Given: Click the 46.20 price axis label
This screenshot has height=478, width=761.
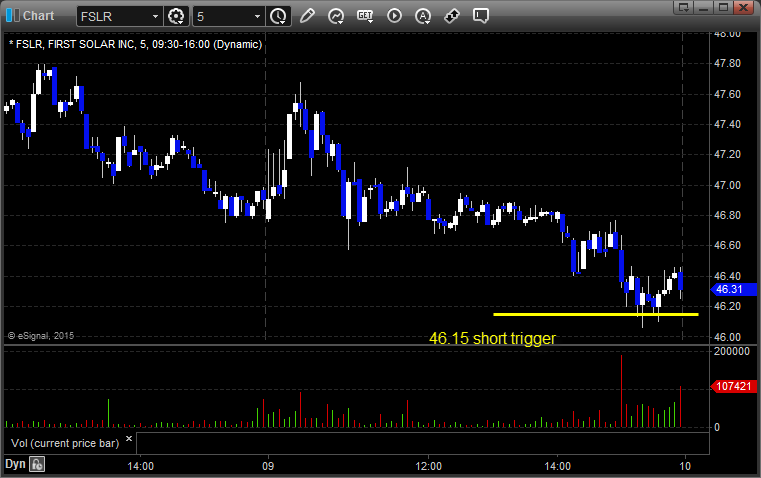Looking at the screenshot, I should [x=728, y=306].
